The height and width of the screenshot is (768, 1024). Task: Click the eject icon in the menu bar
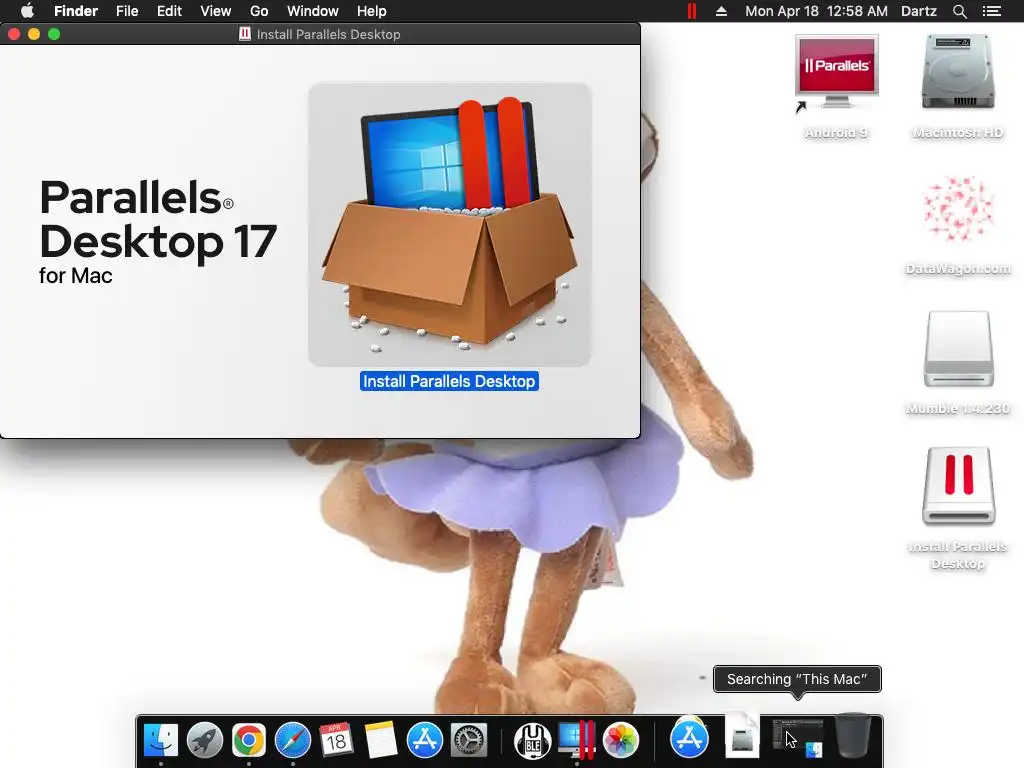[x=721, y=11]
